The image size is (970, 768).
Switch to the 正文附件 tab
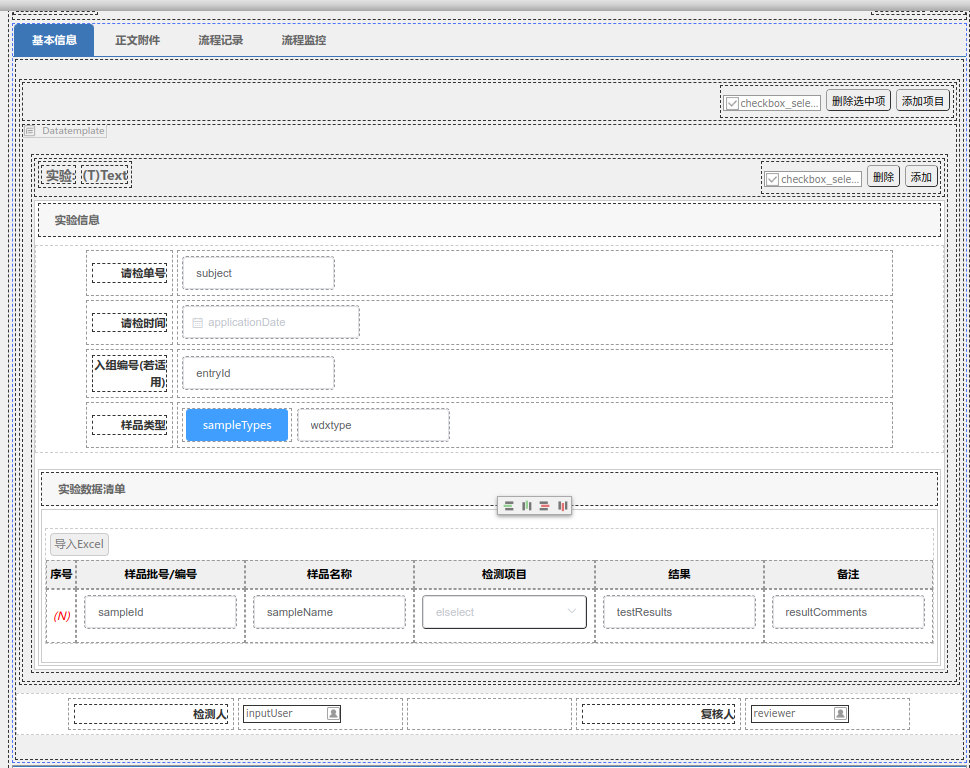(137, 41)
